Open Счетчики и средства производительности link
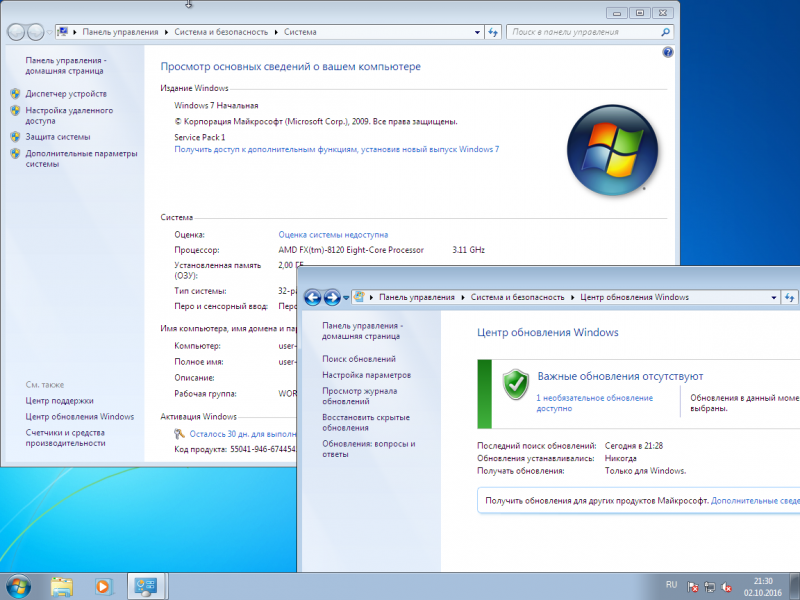Screen dimensions: 800x600 [x=65, y=438]
